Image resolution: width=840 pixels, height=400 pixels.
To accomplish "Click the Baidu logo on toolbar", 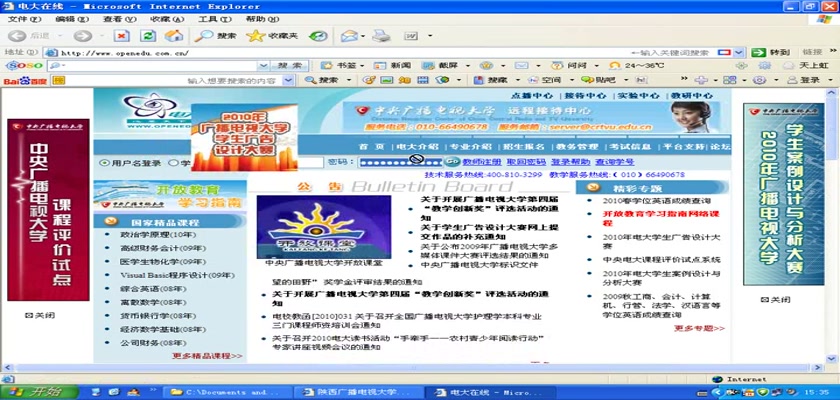I will [x=26, y=80].
